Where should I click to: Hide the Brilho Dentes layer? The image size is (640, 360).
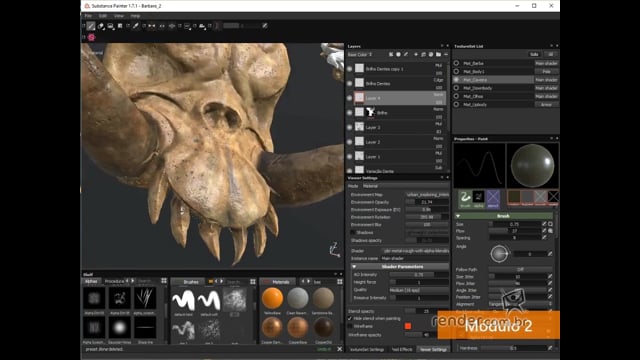click(349, 83)
